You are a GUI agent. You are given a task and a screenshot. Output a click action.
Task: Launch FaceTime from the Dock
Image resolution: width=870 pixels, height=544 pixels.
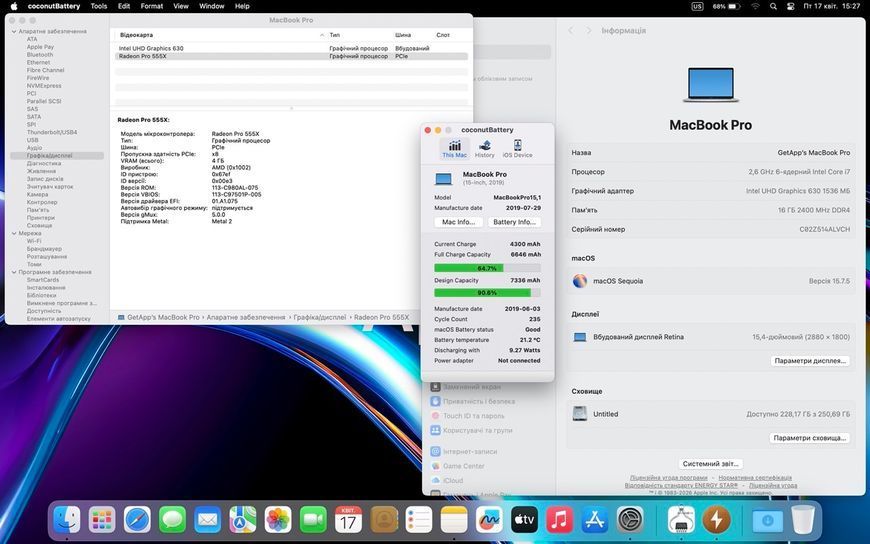tap(313, 520)
